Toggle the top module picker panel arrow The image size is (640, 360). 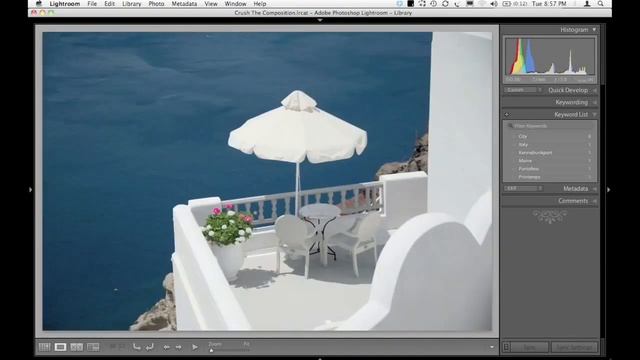(x=320, y=20)
